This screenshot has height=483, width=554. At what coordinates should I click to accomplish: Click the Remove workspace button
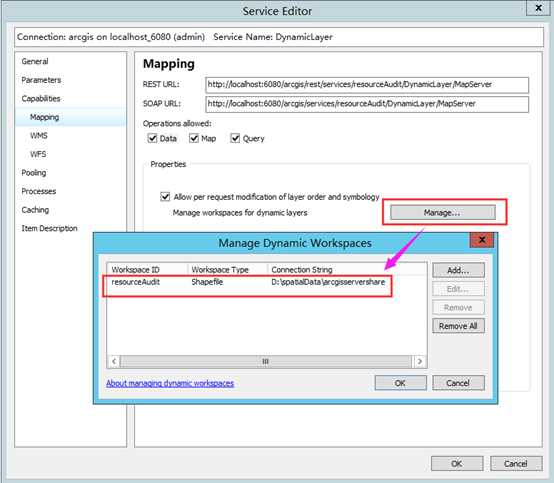458,307
